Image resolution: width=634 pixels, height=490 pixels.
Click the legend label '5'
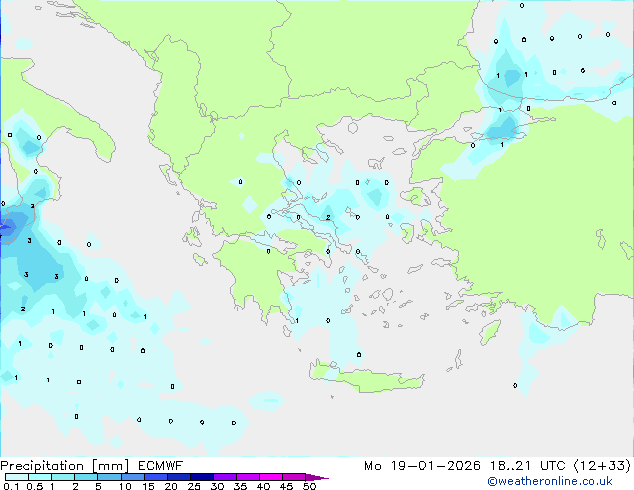(98, 486)
